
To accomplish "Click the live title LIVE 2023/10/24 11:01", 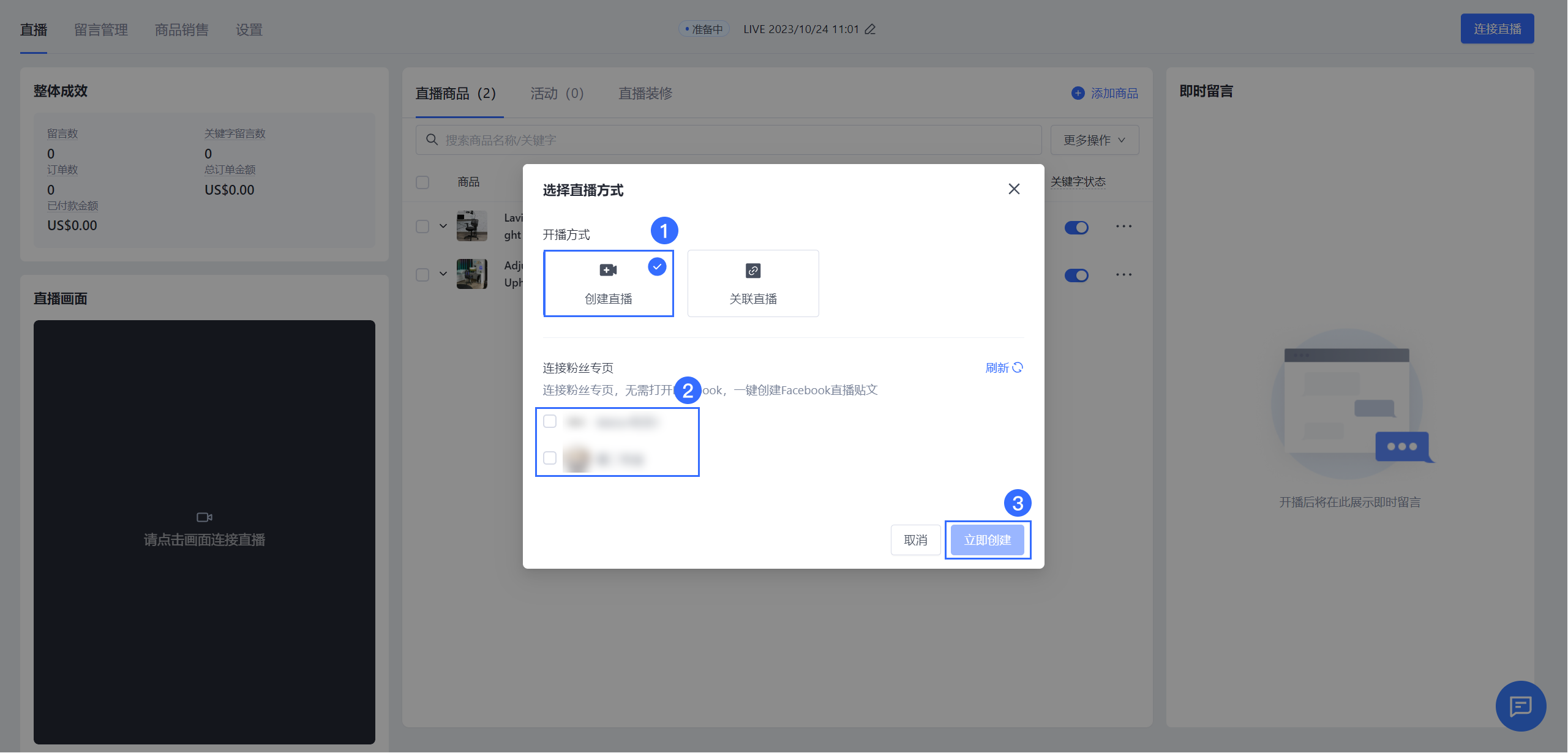I will tap(801, 29).
